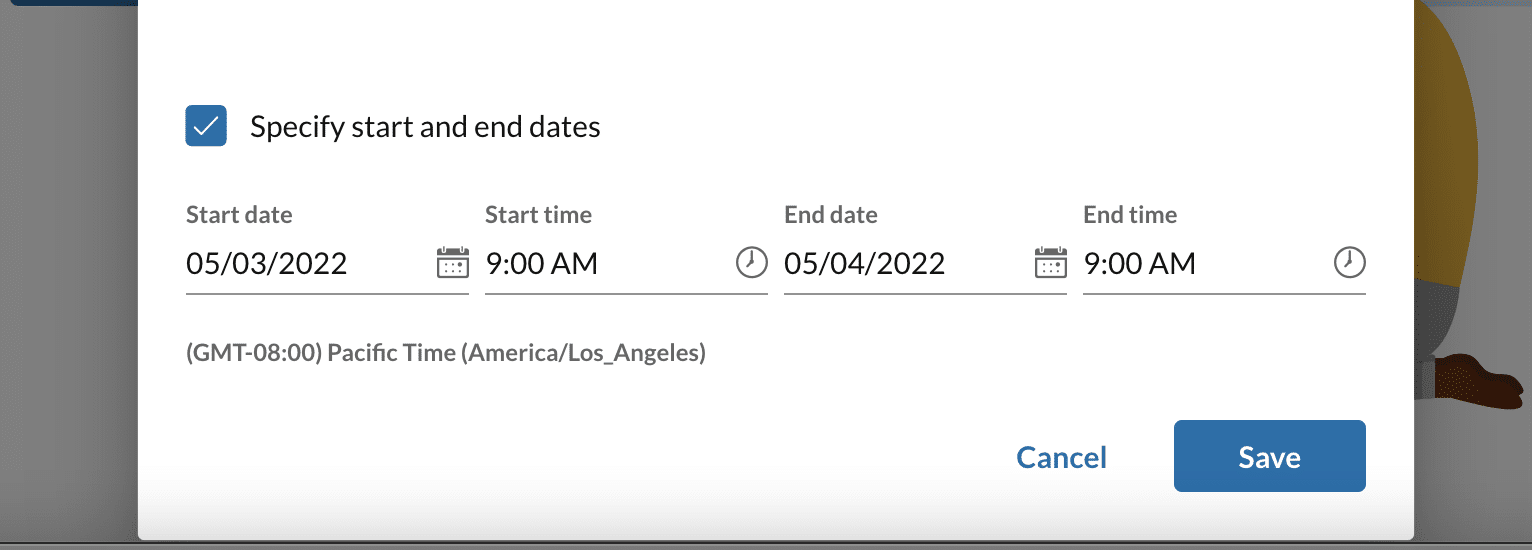Click the "Start date" field label
1532x550 pixels.
pos(239,215)
